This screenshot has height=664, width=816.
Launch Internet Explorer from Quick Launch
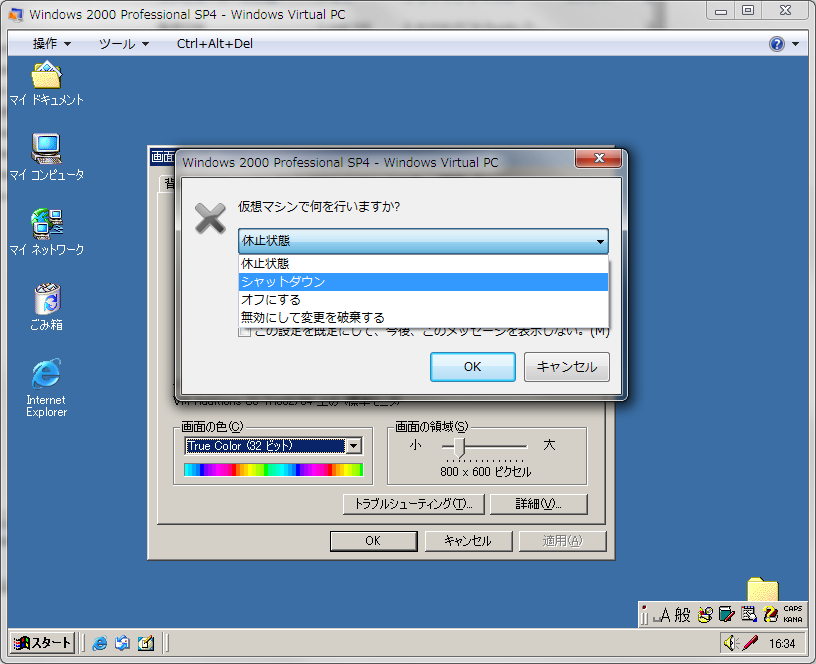point(100,644)
